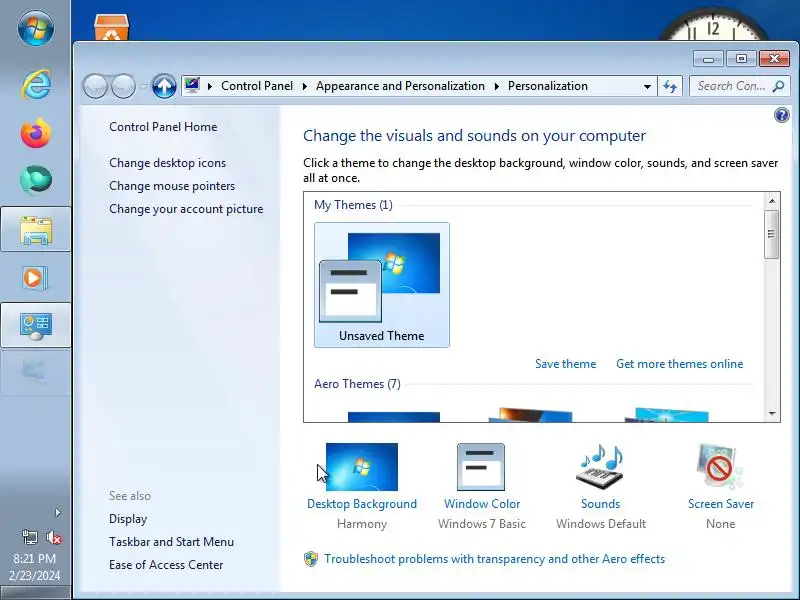Go to Appearance and Personalization breadcrumb
Viewport: 800px width, 600px height.
click(x=400, y=86)
